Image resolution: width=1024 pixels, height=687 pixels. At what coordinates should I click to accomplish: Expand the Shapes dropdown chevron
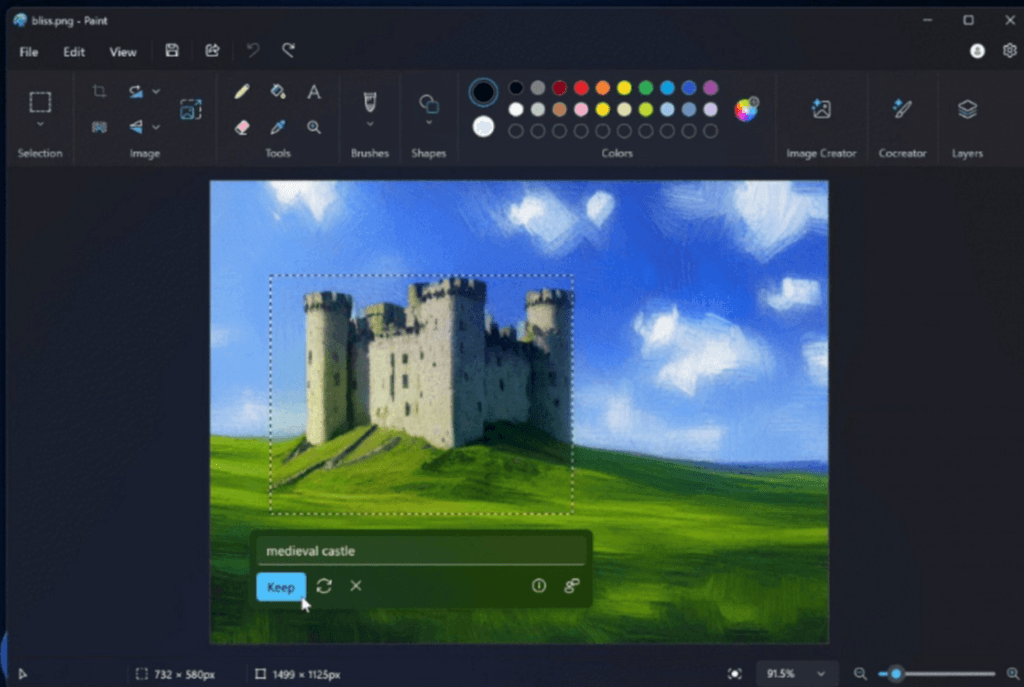point(428,123)
